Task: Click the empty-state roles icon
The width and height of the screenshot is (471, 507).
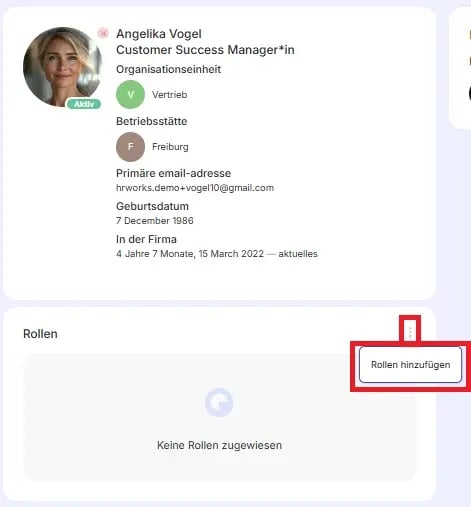Action: (x=219, y=402)
